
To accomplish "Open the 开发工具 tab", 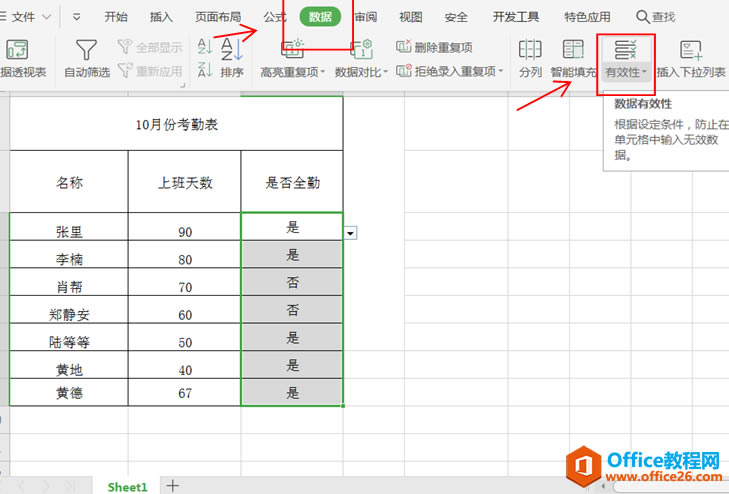I will pyautogui.click(x=516, y=17).
